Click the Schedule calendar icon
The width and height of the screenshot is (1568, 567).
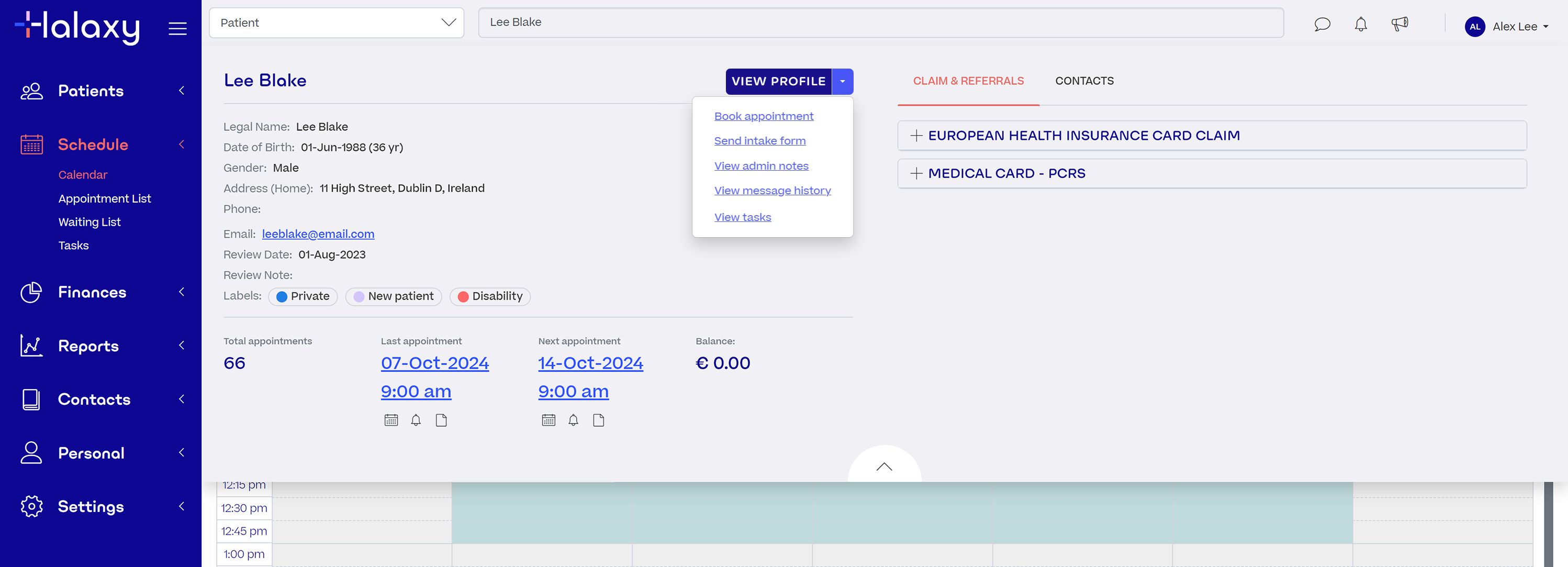(31, 145)
